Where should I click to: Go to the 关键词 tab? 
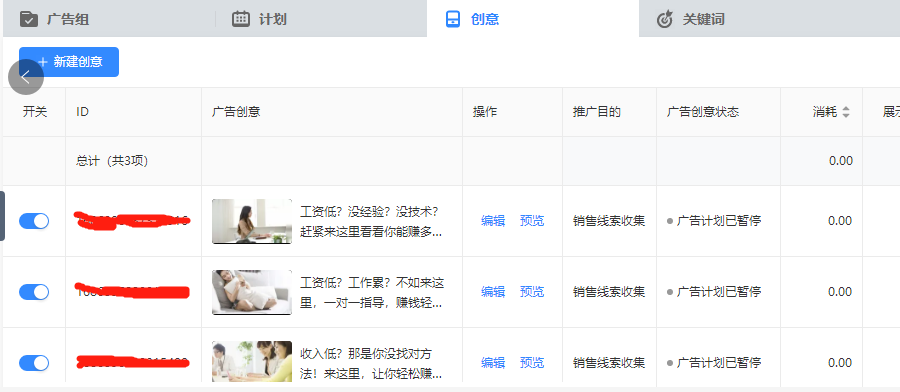[769, 19]
